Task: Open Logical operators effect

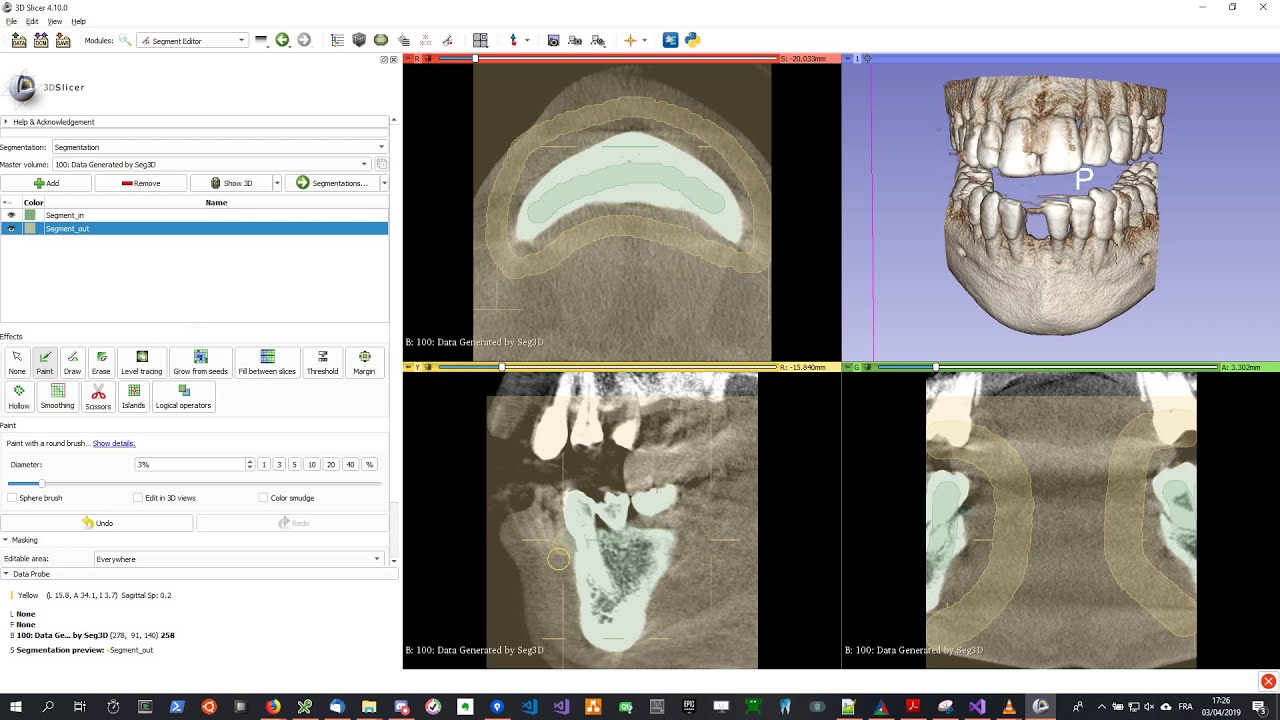Action: coord(183,397)
